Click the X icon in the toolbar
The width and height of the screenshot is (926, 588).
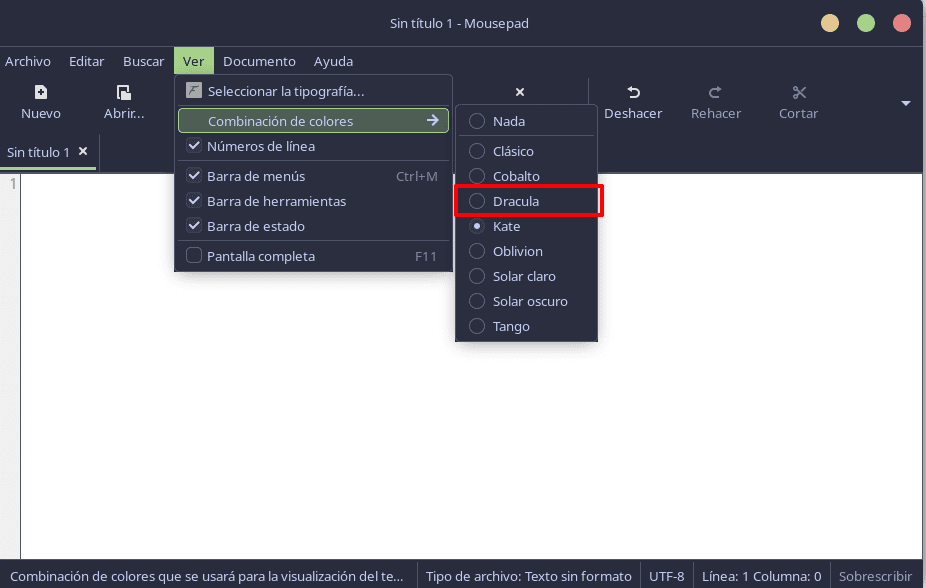[519, 92]
